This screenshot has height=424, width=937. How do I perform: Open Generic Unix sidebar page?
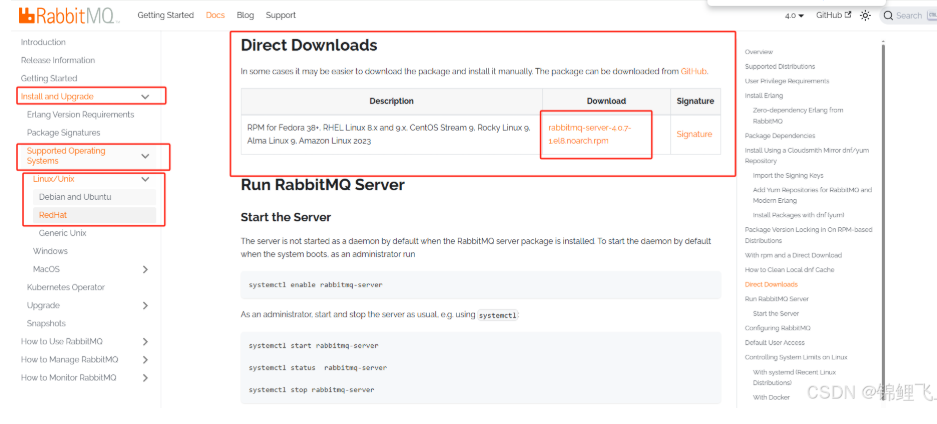[x=63, y=233]
